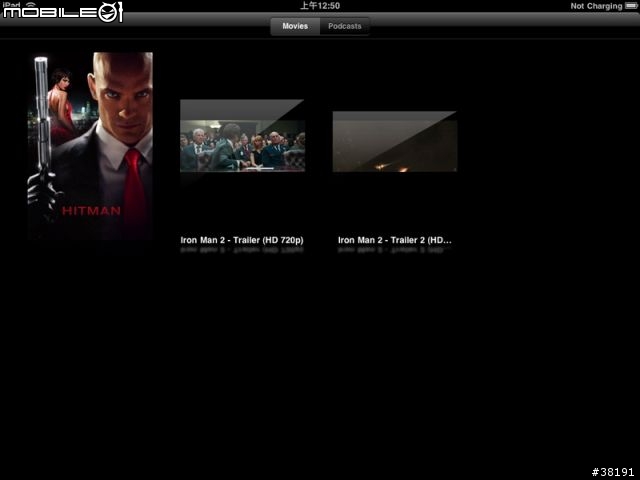Viewport: 640px width, 480px height.
Task: Tap the battery icon in status bar
Action: click(631, 6)
